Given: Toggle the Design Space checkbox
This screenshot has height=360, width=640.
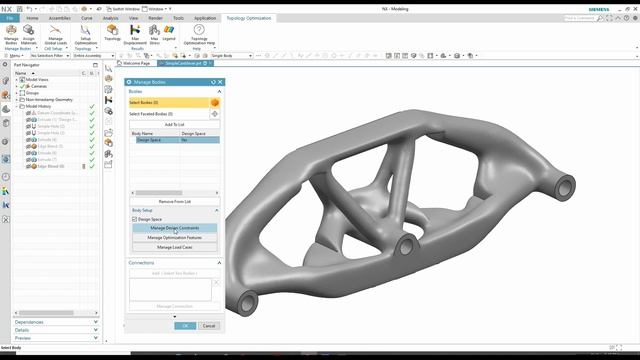Looking at the screenshot, I should pos(134,219).
